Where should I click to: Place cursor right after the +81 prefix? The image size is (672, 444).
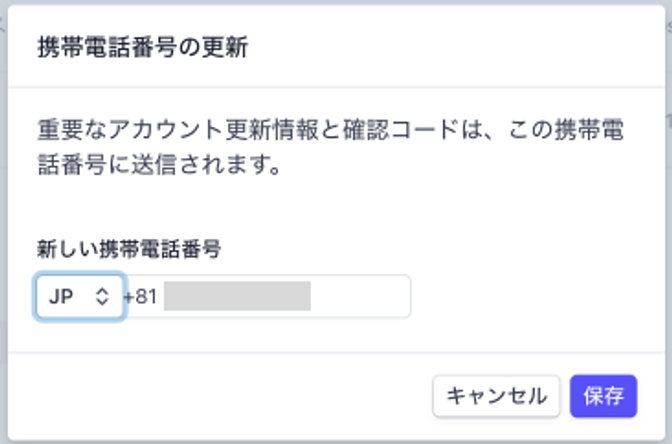[161, 297]
